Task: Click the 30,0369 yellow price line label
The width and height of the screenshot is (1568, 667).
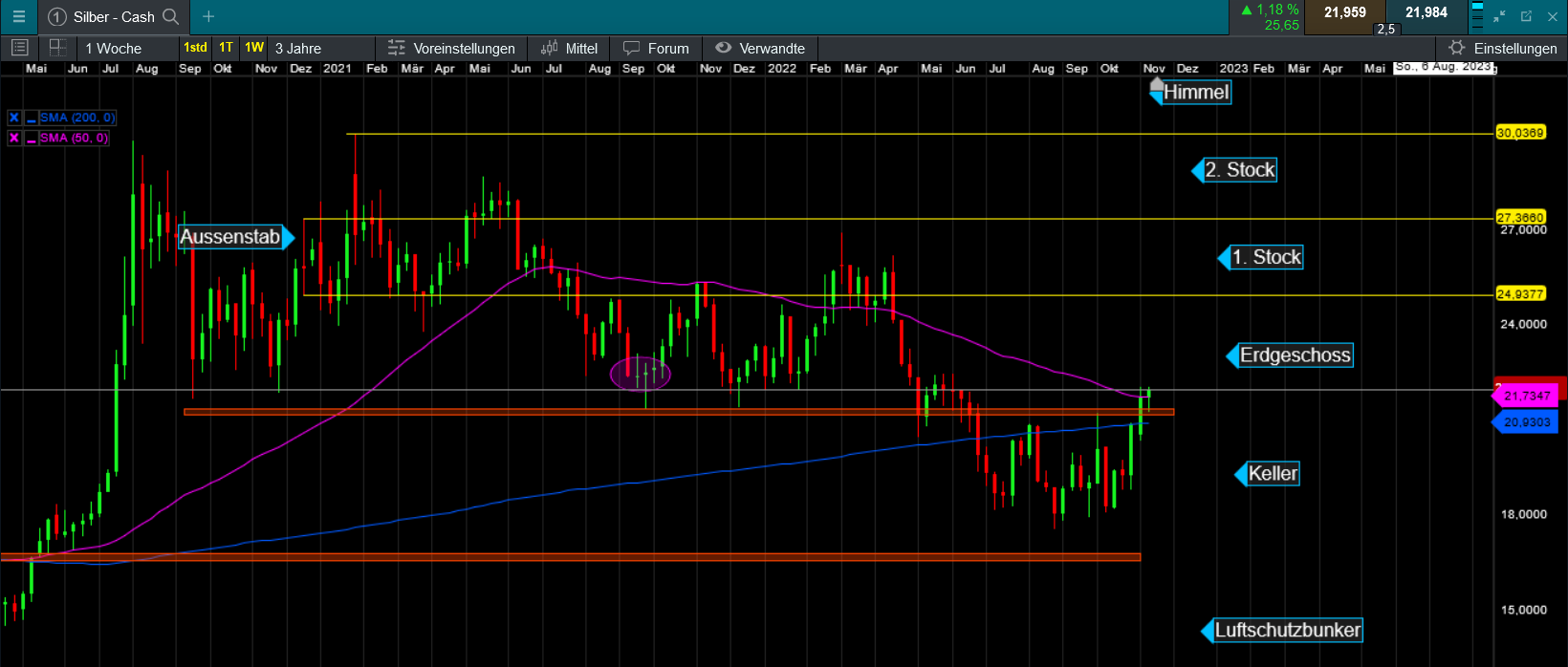Action: [x=1520, y=133]
